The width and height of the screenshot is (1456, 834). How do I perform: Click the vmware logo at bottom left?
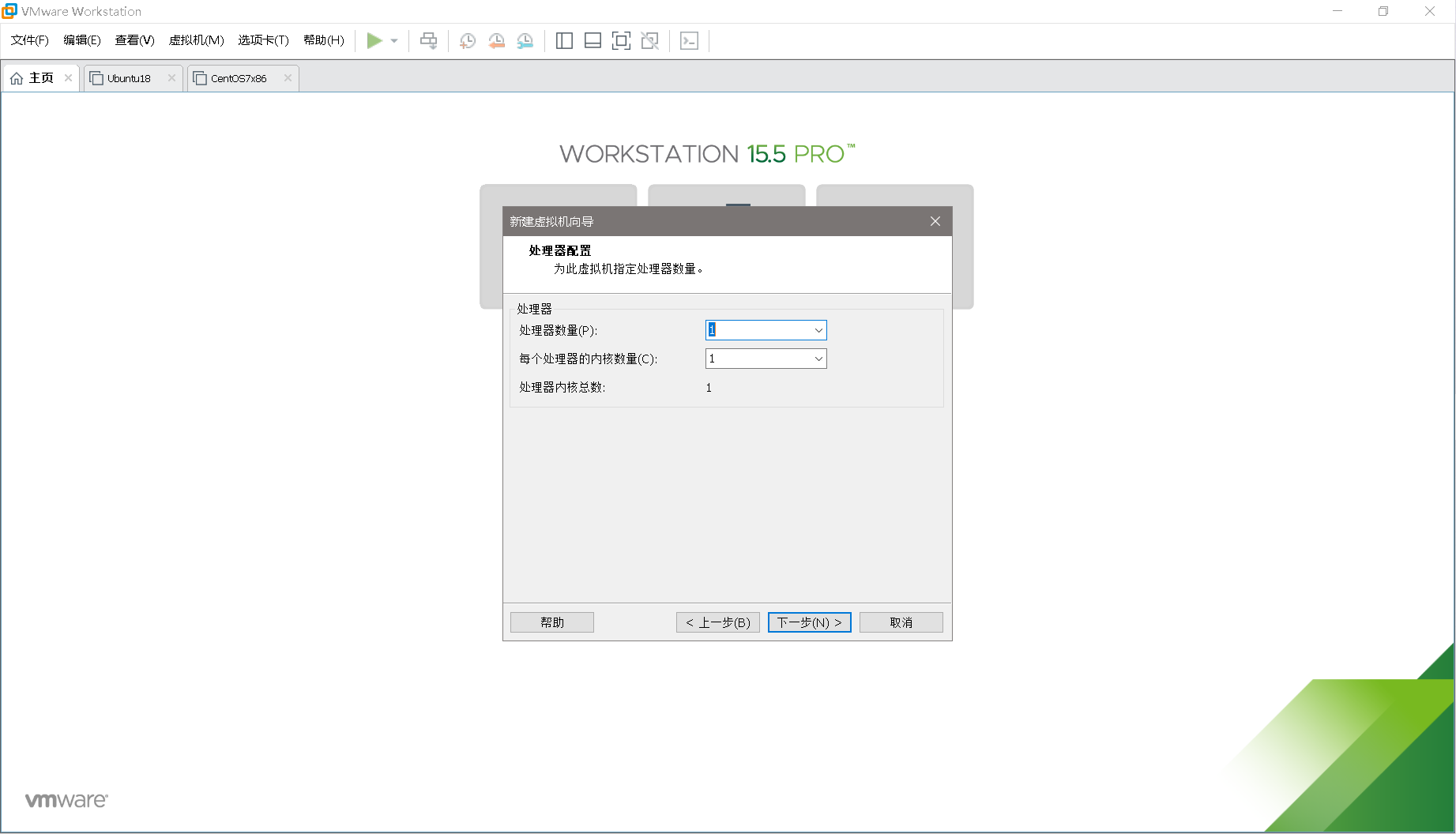tap(66, 800)
